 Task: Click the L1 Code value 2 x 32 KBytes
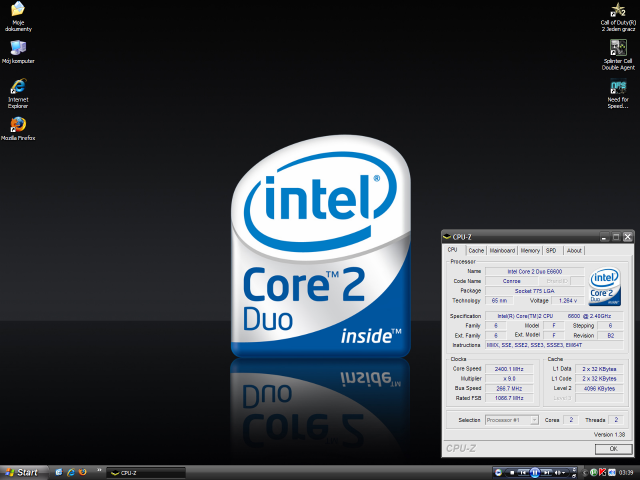tap(599, 379)
